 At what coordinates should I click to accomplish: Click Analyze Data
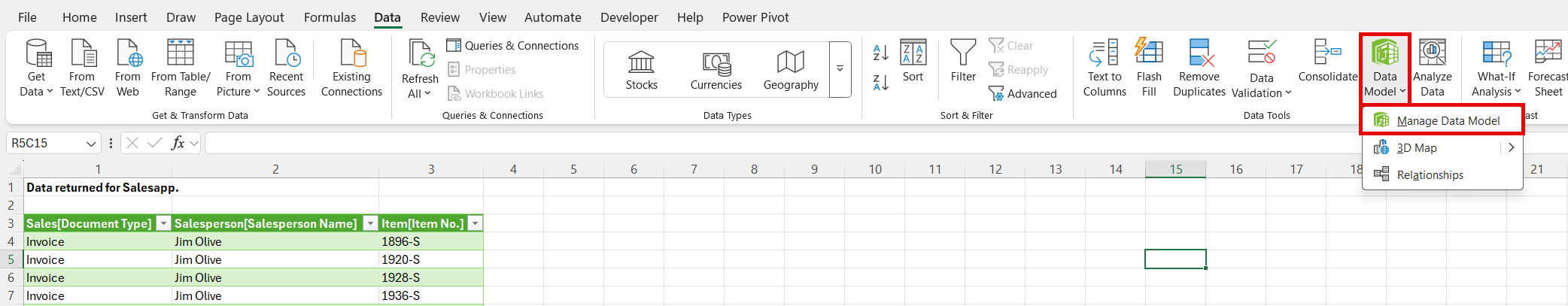pyautogui.click(x=1433, y=68)
